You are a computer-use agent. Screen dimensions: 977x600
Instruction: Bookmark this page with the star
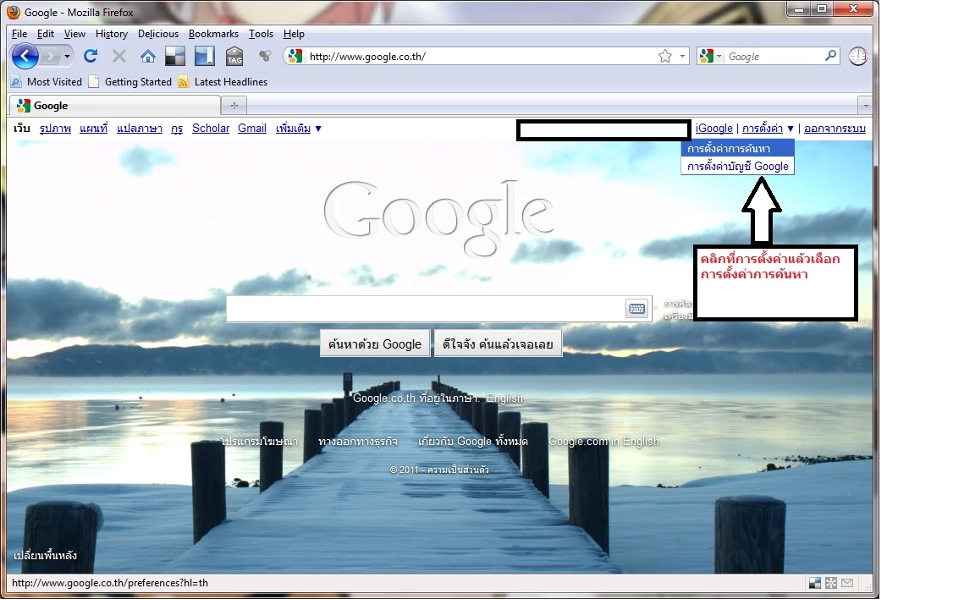(665, 56)
